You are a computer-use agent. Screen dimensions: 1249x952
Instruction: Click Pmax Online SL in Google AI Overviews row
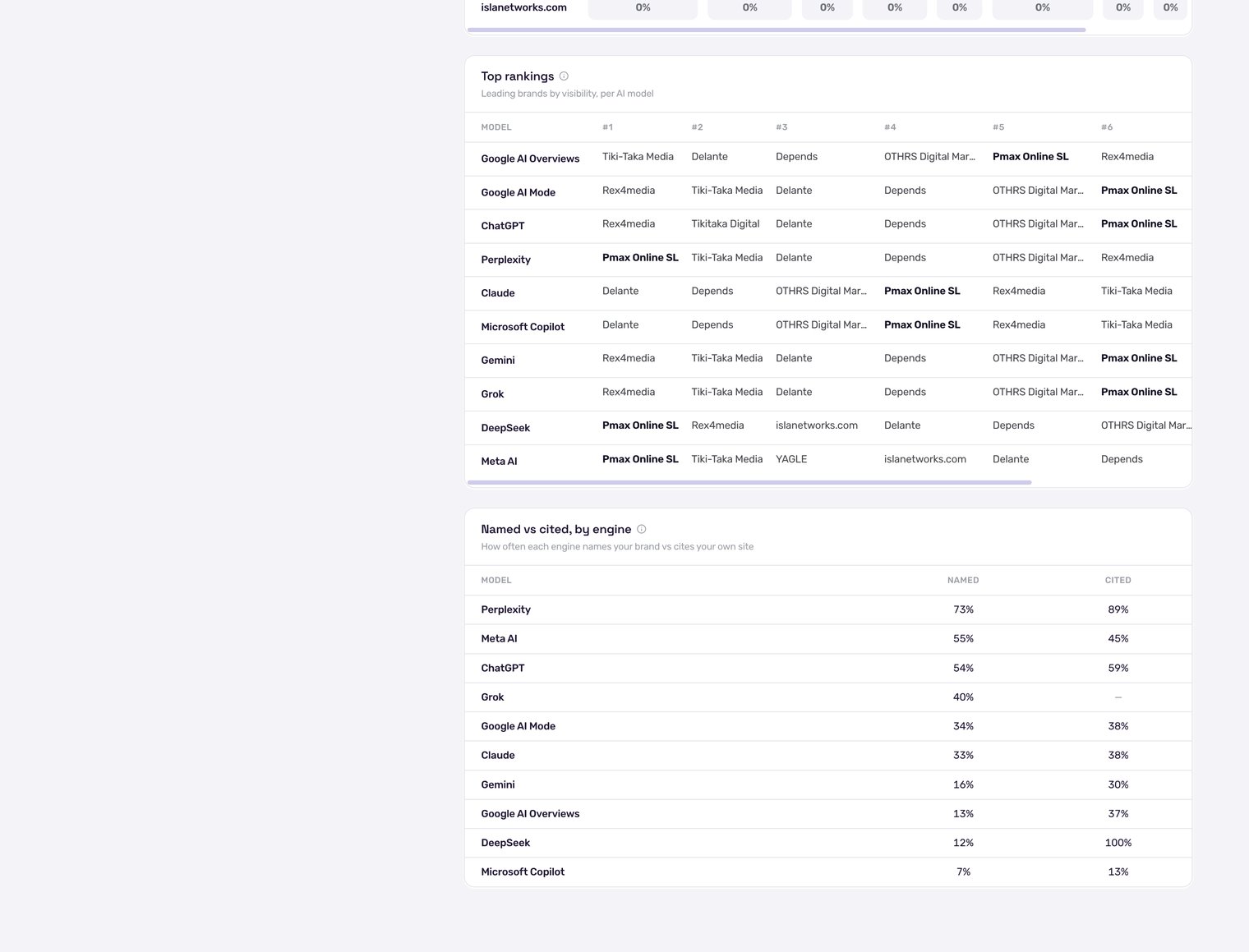pos(1030,157)
